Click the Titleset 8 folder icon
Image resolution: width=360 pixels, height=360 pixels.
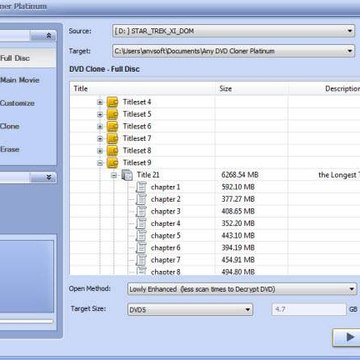(112, 151)
